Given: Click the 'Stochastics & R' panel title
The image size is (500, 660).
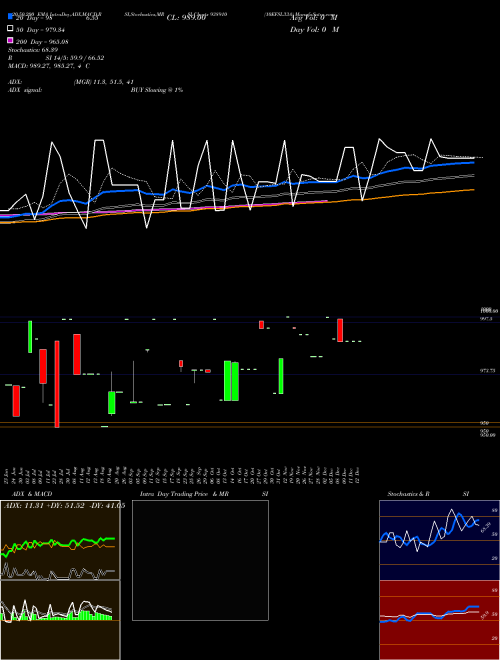Looking at the screenshot, I should point(408,494).
